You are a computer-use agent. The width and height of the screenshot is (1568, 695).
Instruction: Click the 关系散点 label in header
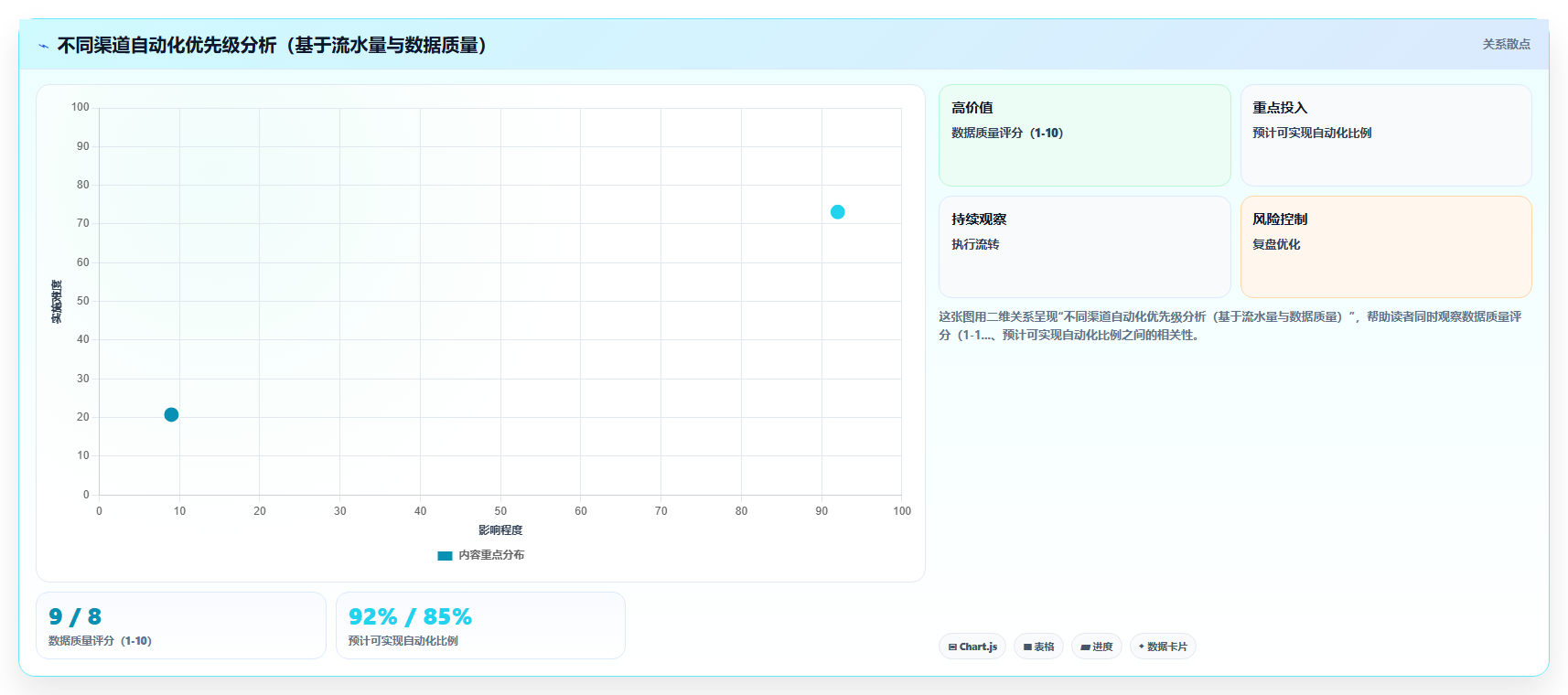coord(1506,44)
